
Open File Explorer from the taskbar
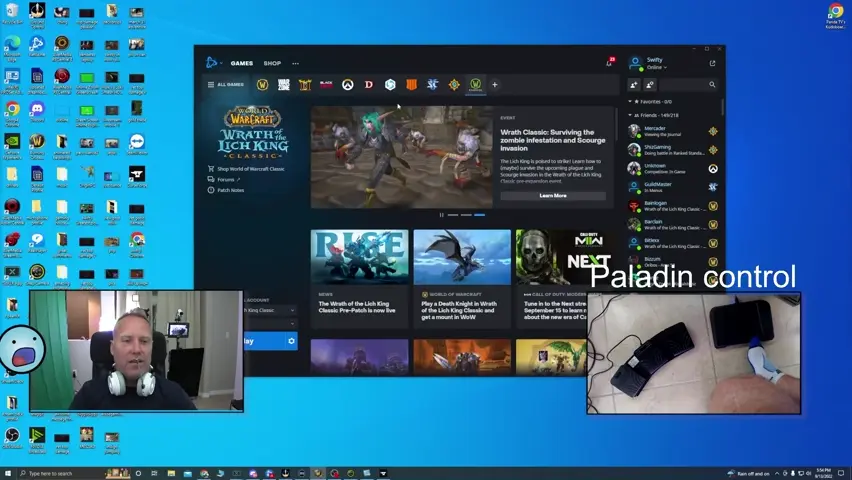(171, 473)
